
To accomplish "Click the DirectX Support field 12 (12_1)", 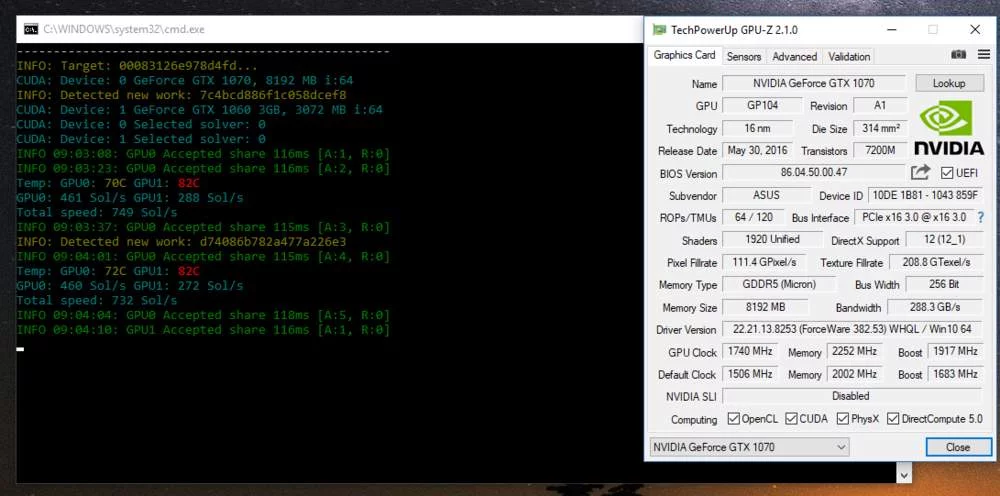I will point(944,240).
